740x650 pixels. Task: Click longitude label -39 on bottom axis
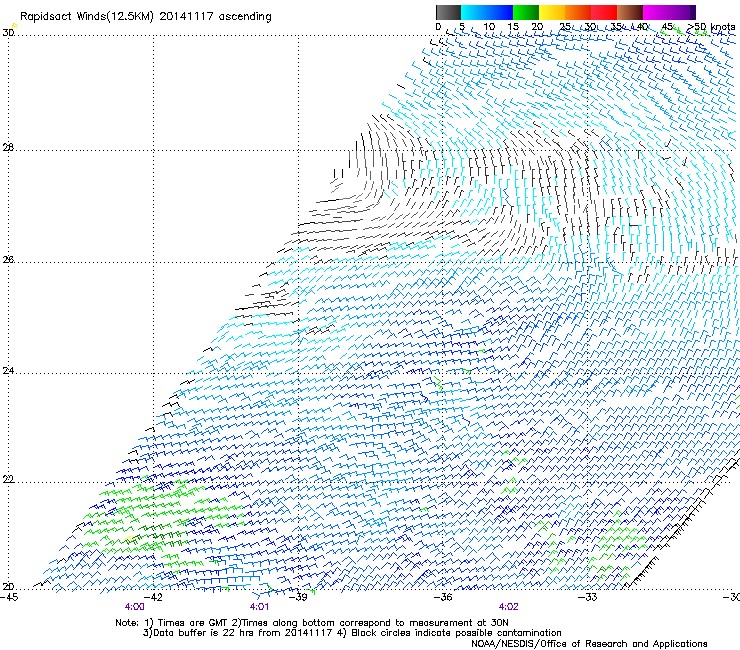298,597
